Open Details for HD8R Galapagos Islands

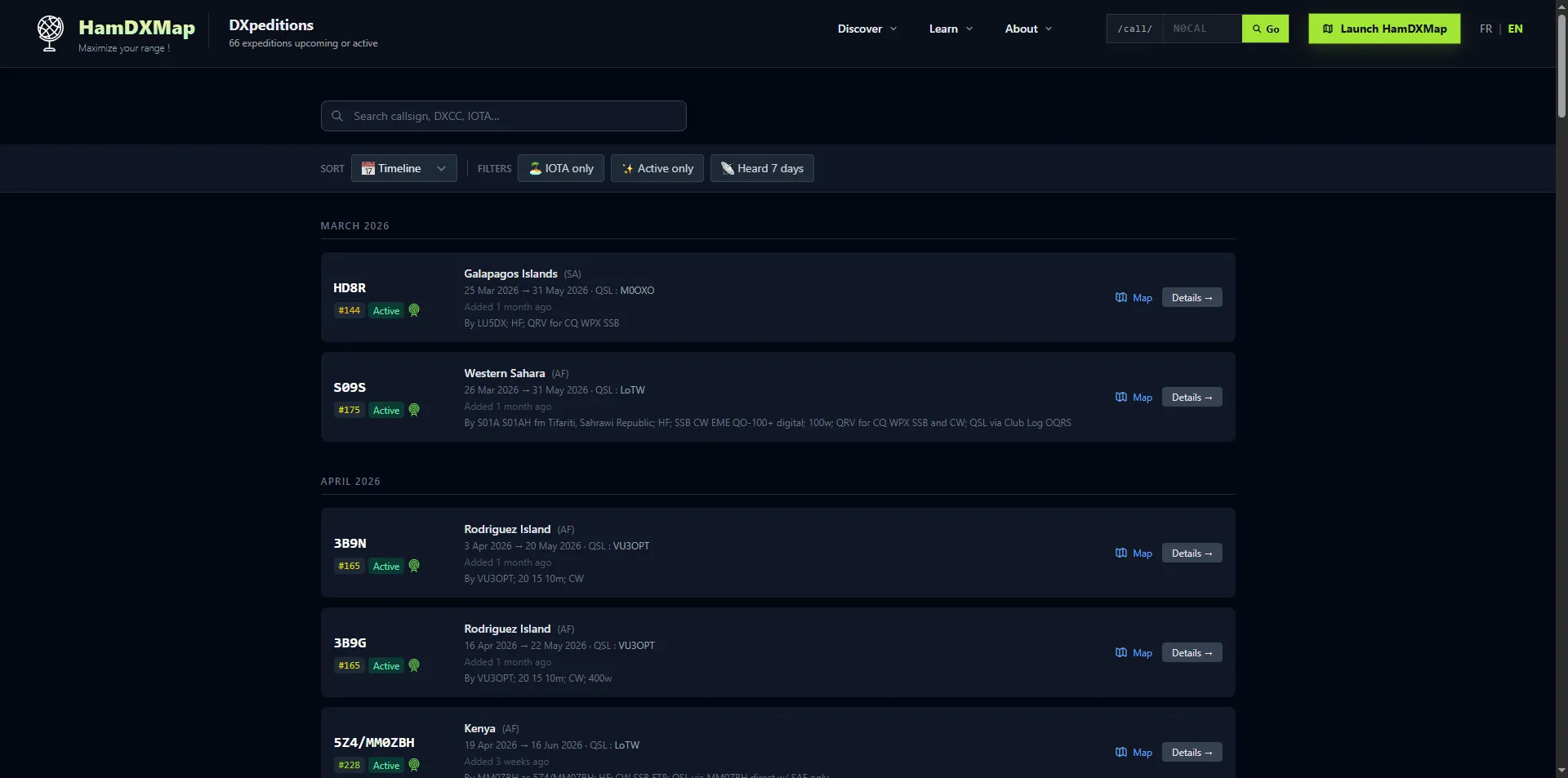click(x=1192, y=297)
